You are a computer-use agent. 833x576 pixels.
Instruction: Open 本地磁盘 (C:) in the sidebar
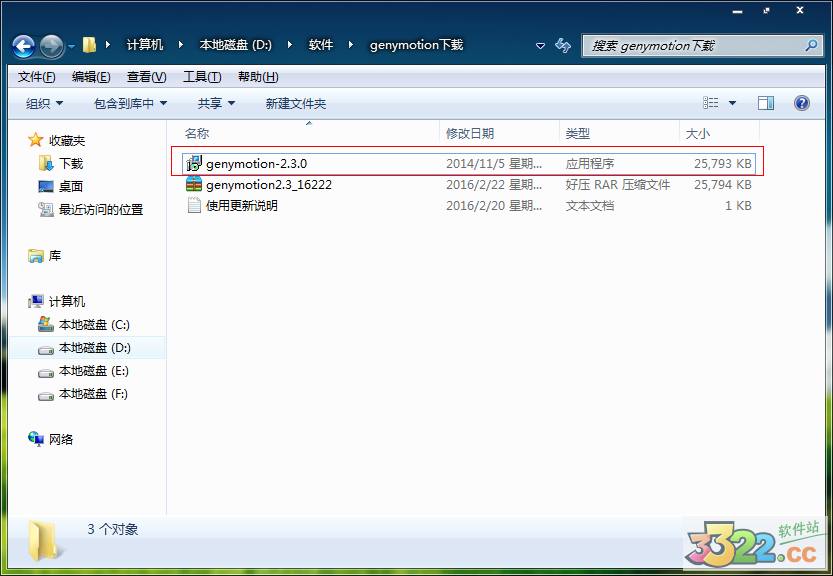[x=94, y=325]
